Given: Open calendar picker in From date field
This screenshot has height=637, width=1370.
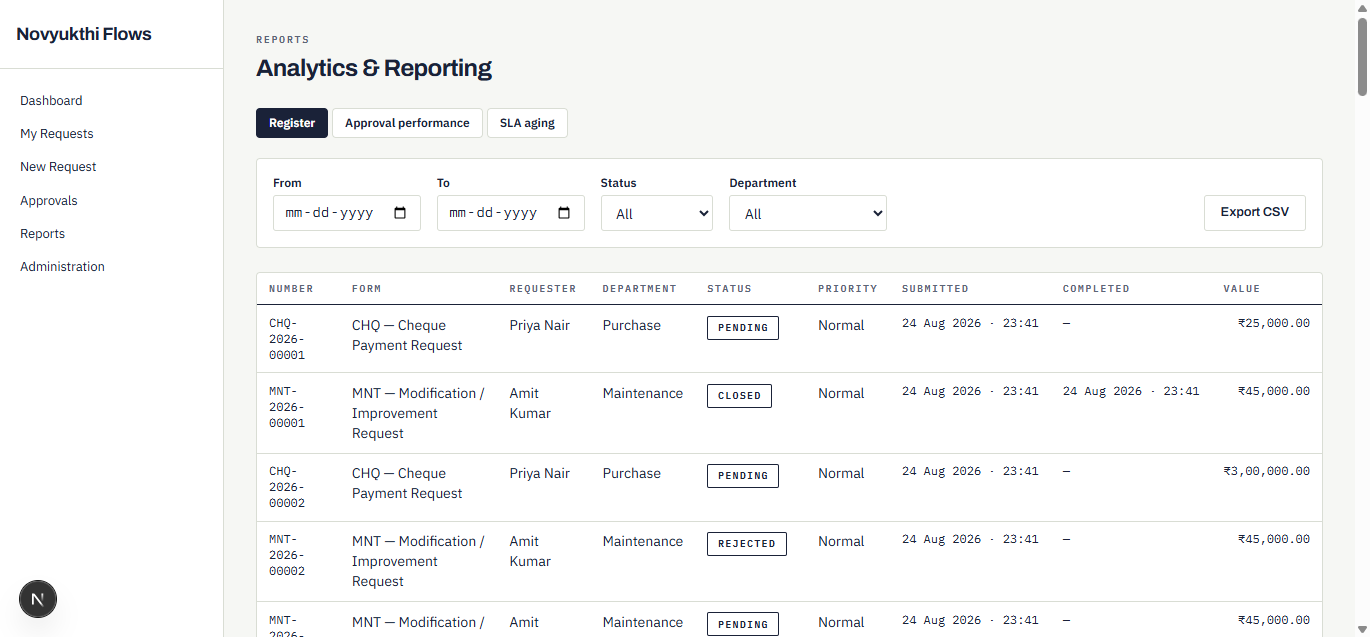Looking at the screenshot, I should (x=401, y=213).
